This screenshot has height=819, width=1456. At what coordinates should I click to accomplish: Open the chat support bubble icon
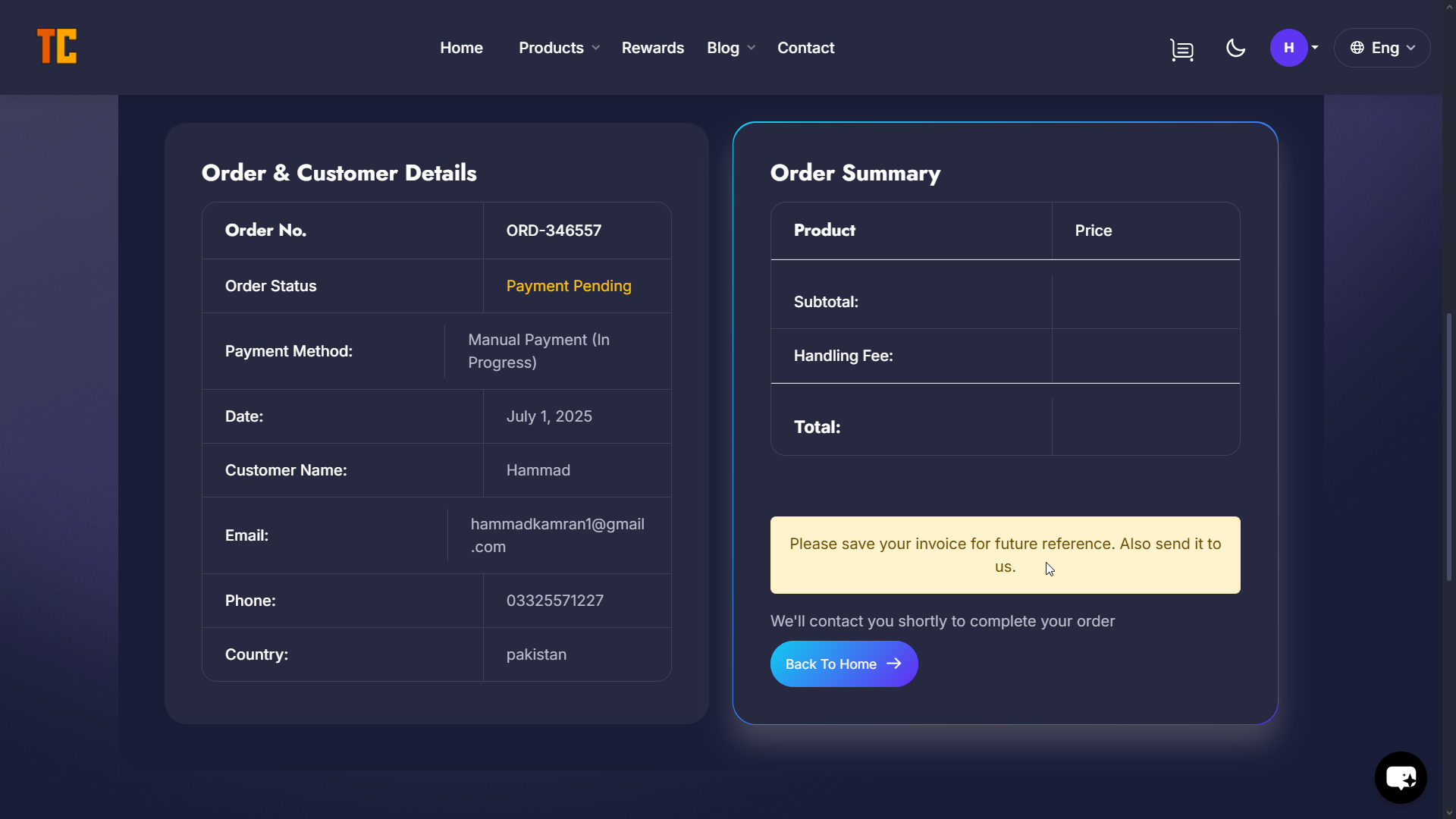(x=1401, y=777)
